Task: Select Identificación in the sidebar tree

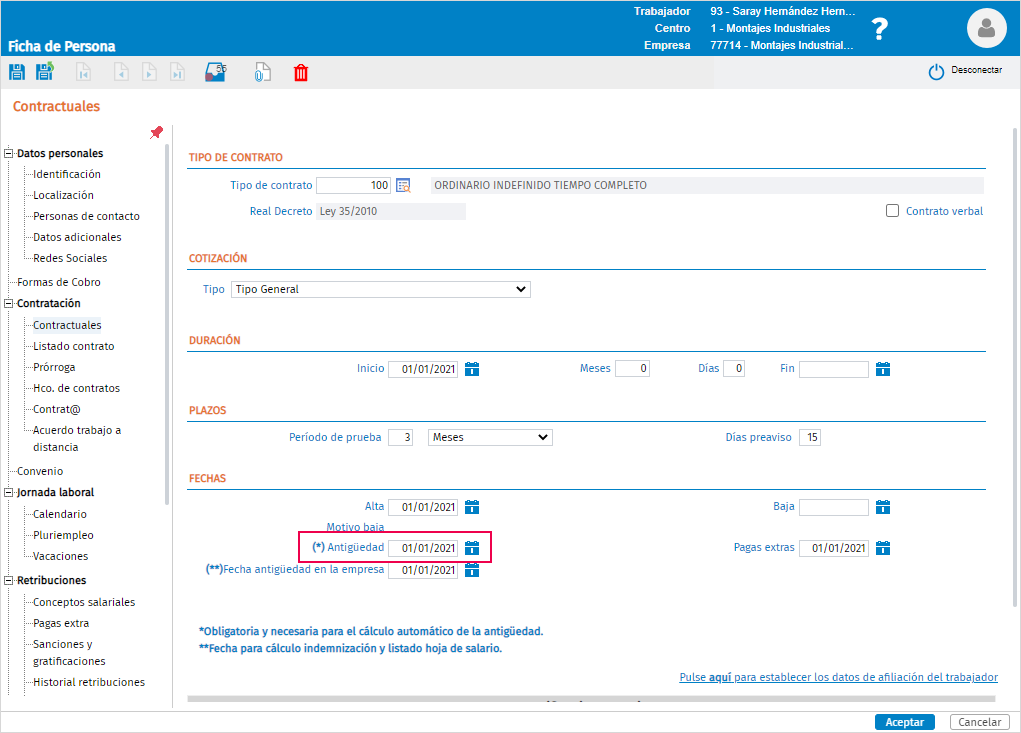Action: click(x=67, y=174)
